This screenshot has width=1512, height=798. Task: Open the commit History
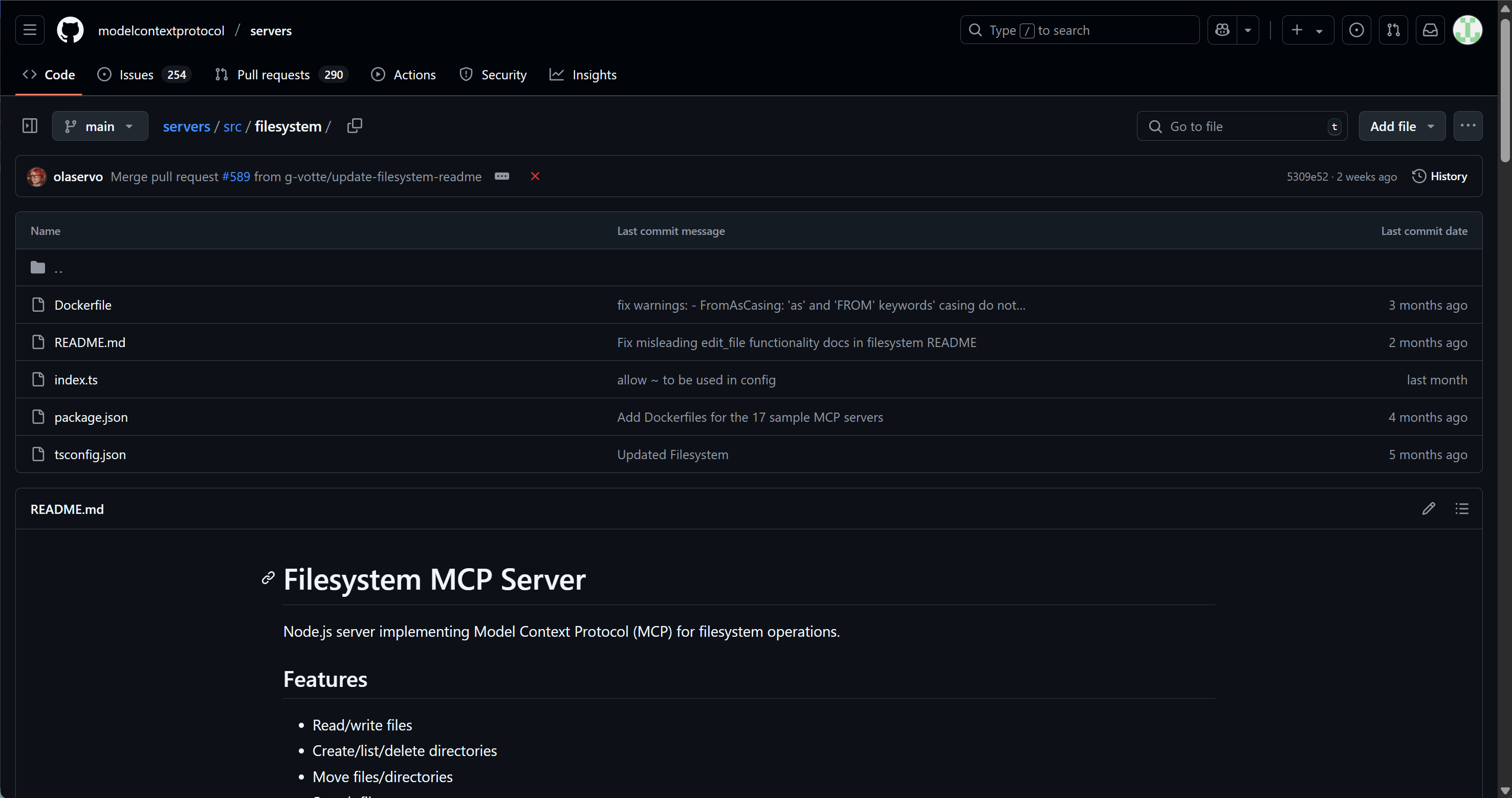pyautogui.click(x=1439, y=176)
